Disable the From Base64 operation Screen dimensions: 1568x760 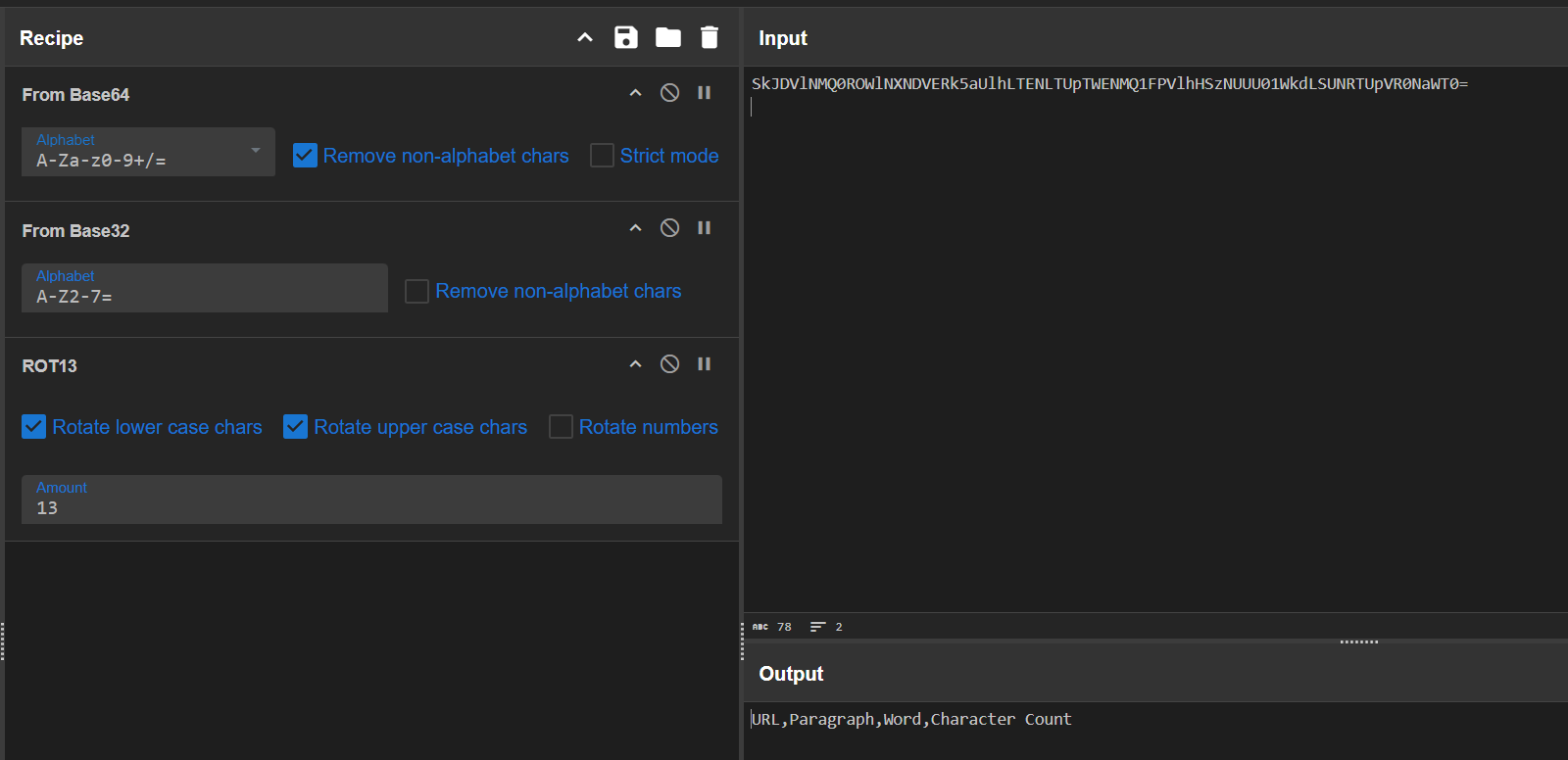point(669,93)
